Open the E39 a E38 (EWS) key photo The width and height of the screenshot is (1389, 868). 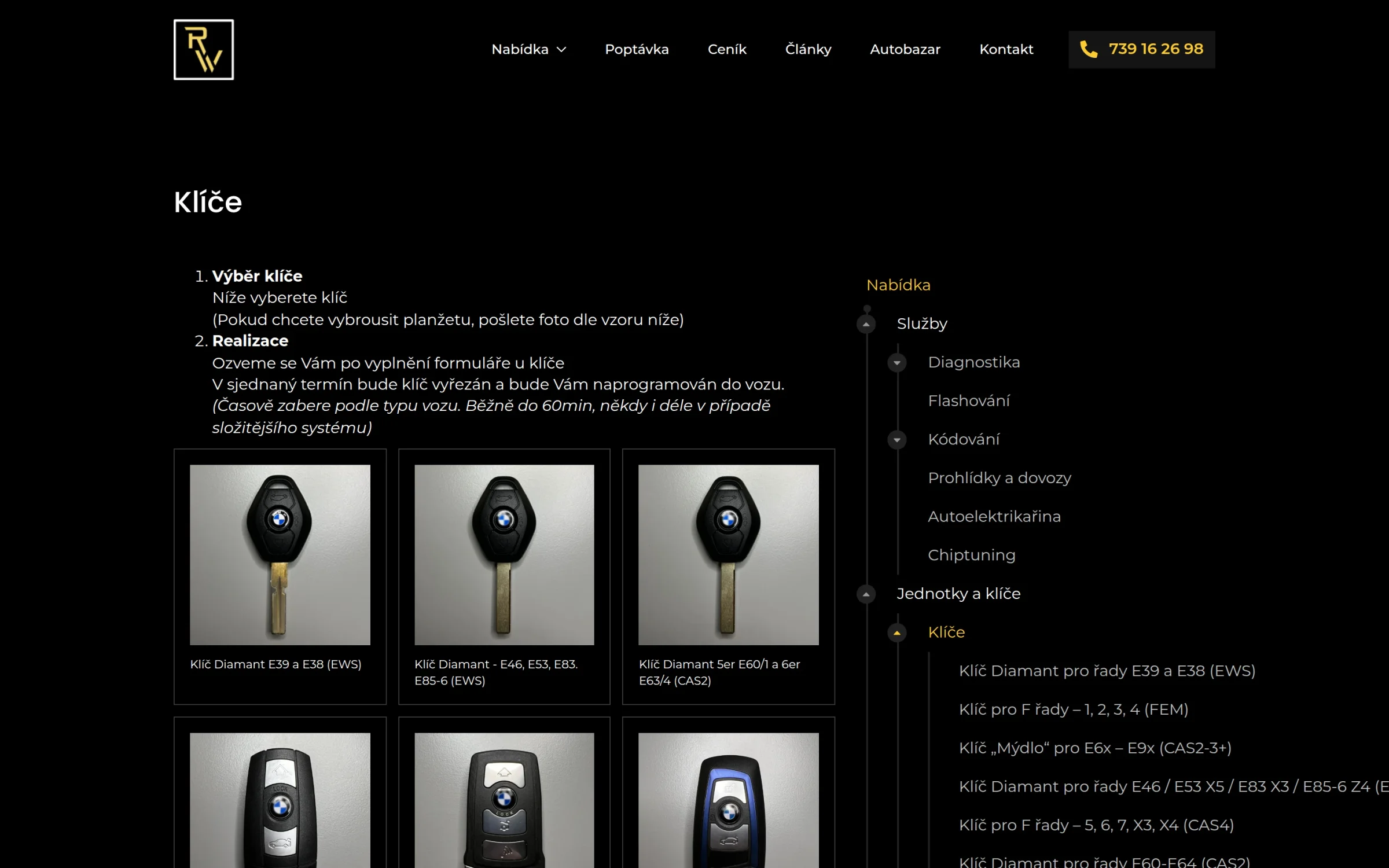coord(280,555)
